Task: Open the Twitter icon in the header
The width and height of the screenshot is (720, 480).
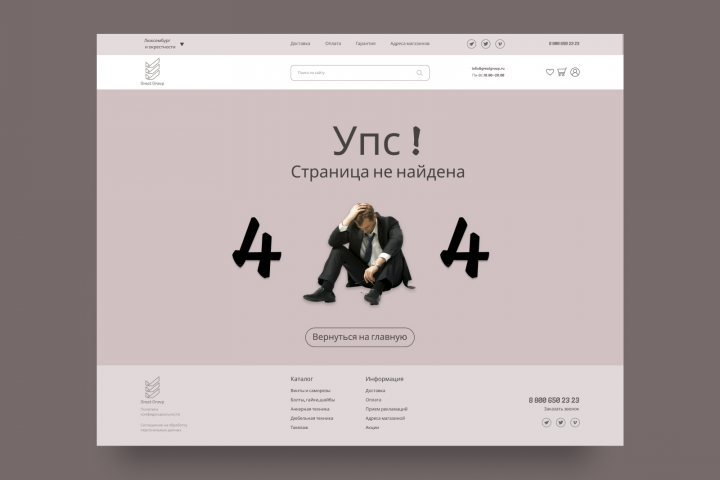Action: (485, 44)
